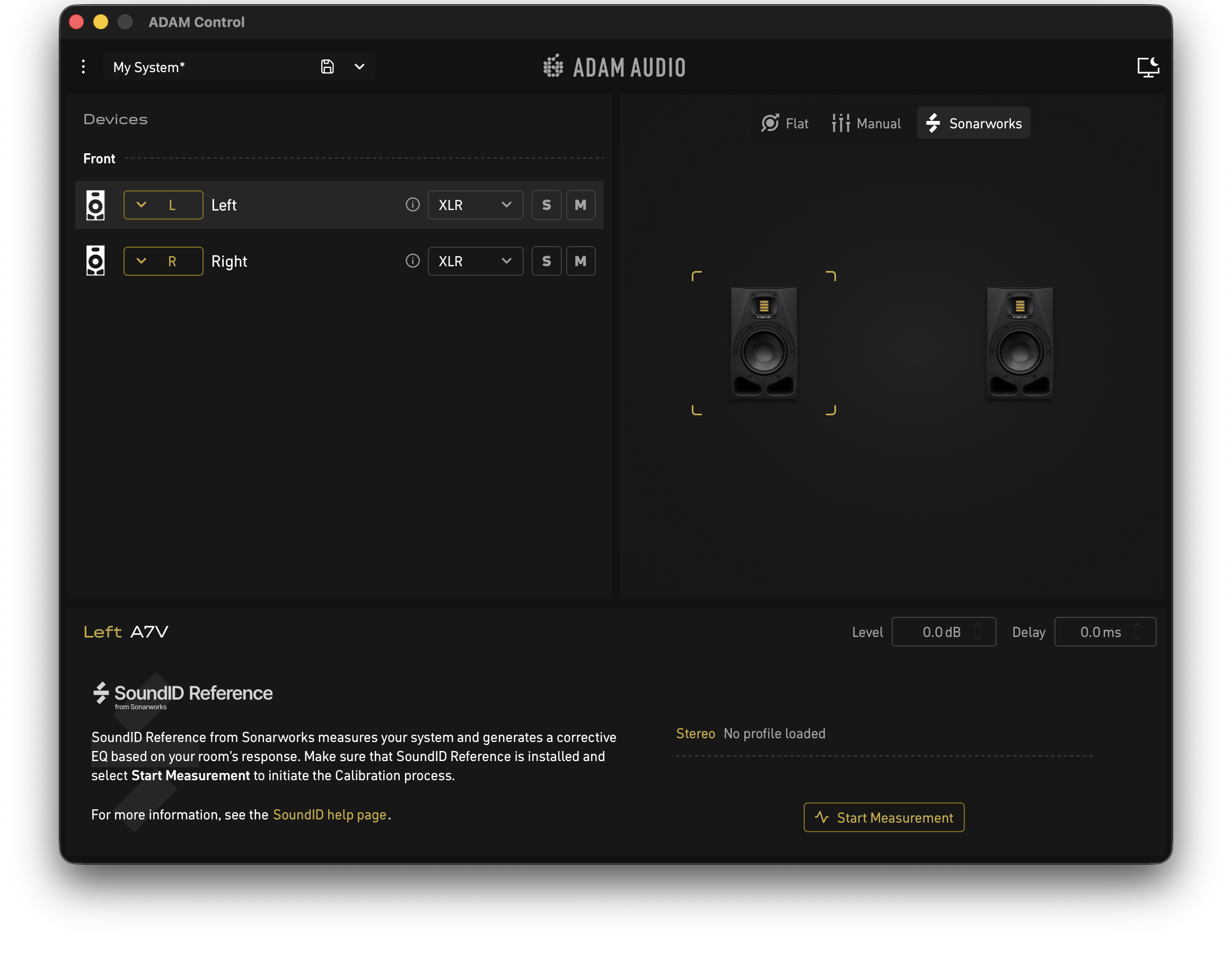Click the 'Left A7V' heading
Image resolution: width=1232 pixels, height=978 pixels.
coord(126,632)
